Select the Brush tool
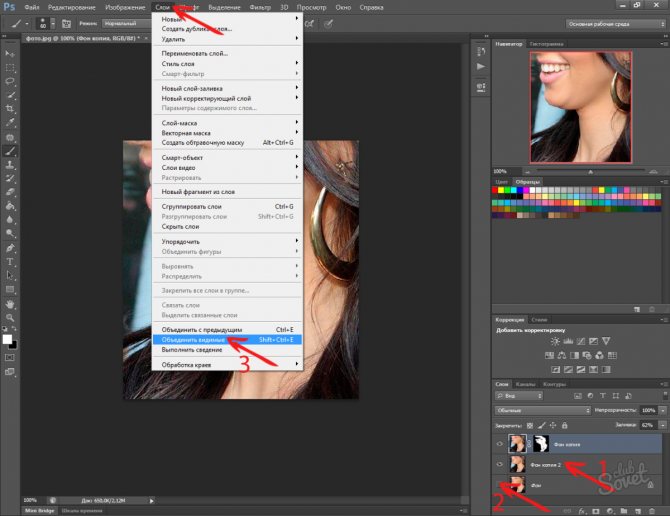Image resolution: width=670 pixels, height=516 pixels. coord(10,151)
